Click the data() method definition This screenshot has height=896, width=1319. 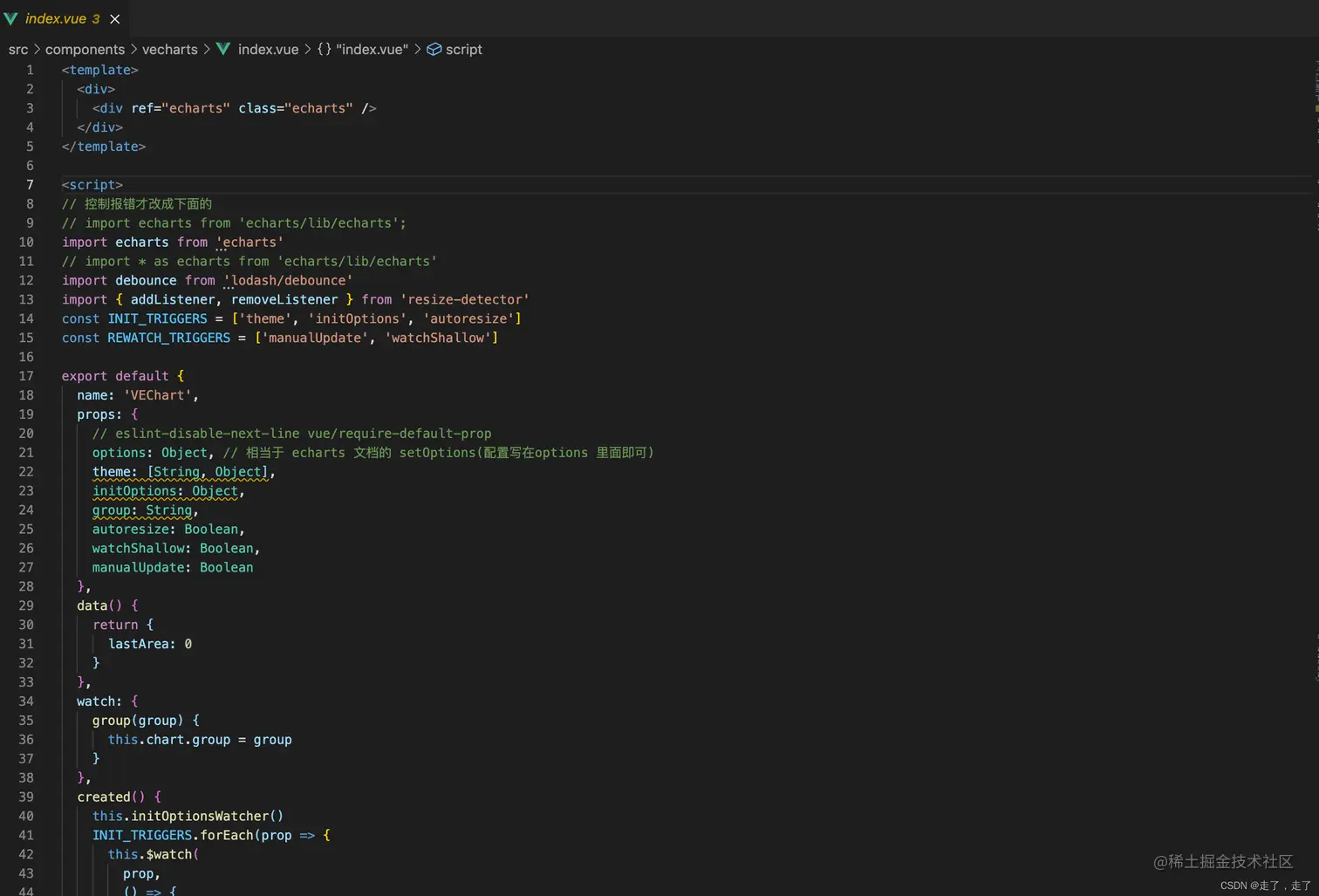click(107, 605)
